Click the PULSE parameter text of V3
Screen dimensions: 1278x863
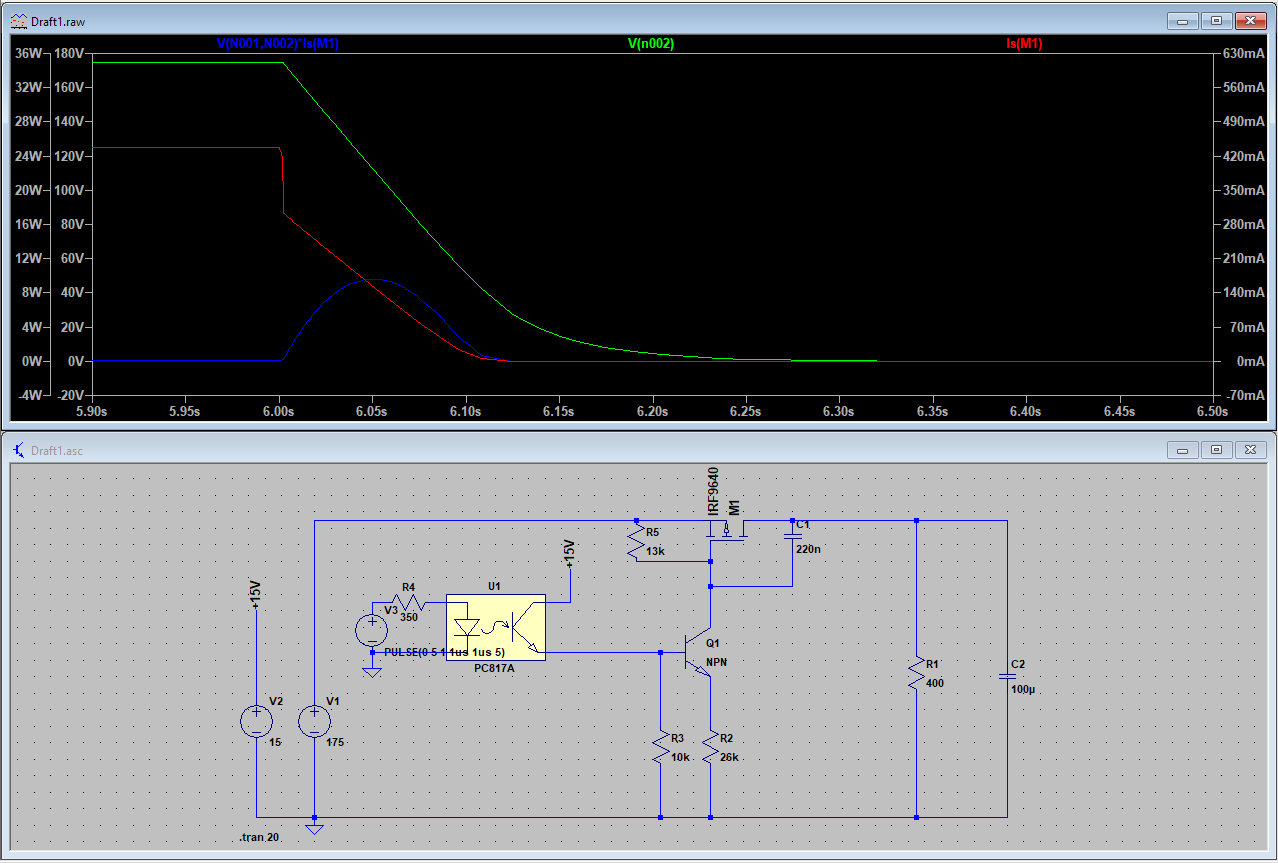pos(444,653)
